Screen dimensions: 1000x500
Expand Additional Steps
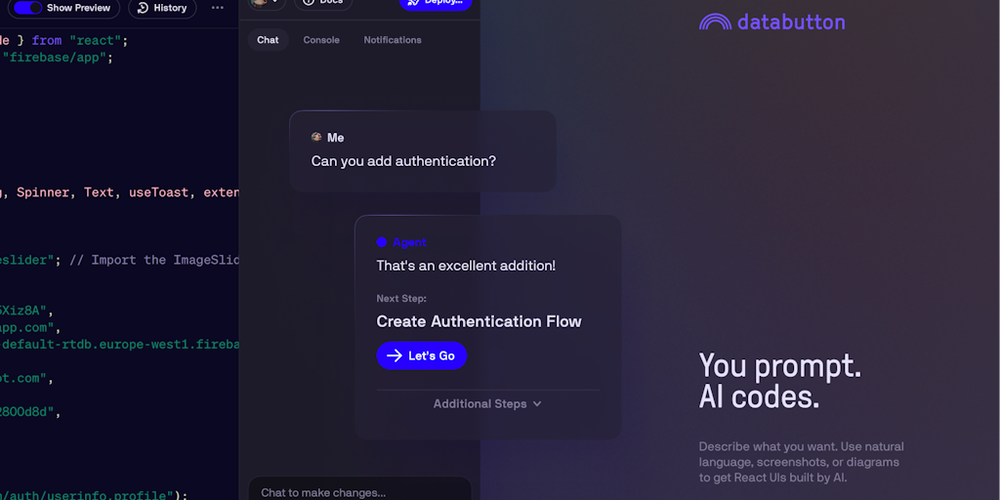488,404
